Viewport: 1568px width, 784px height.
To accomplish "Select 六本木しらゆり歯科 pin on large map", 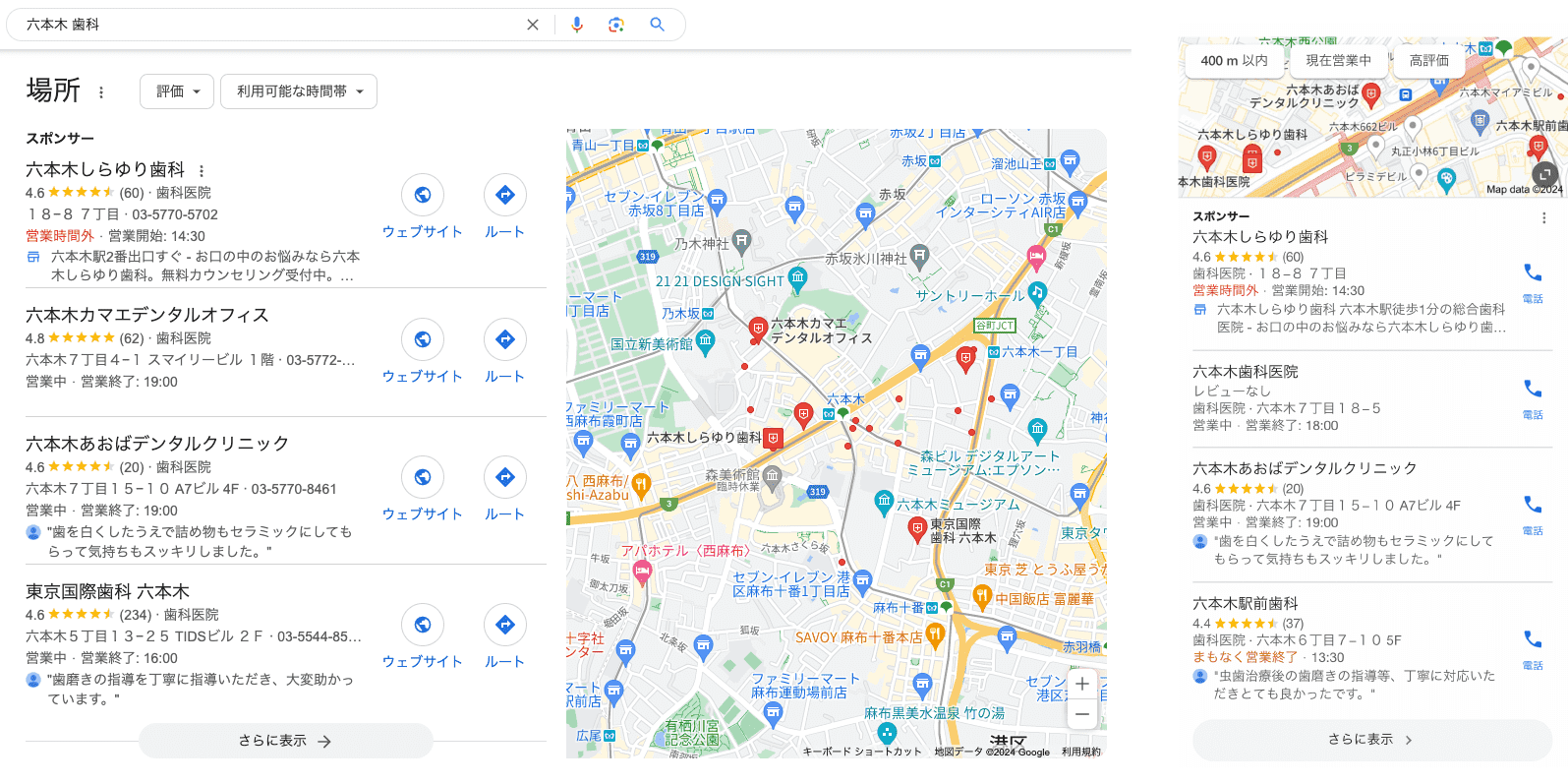I will click(774, 438).
